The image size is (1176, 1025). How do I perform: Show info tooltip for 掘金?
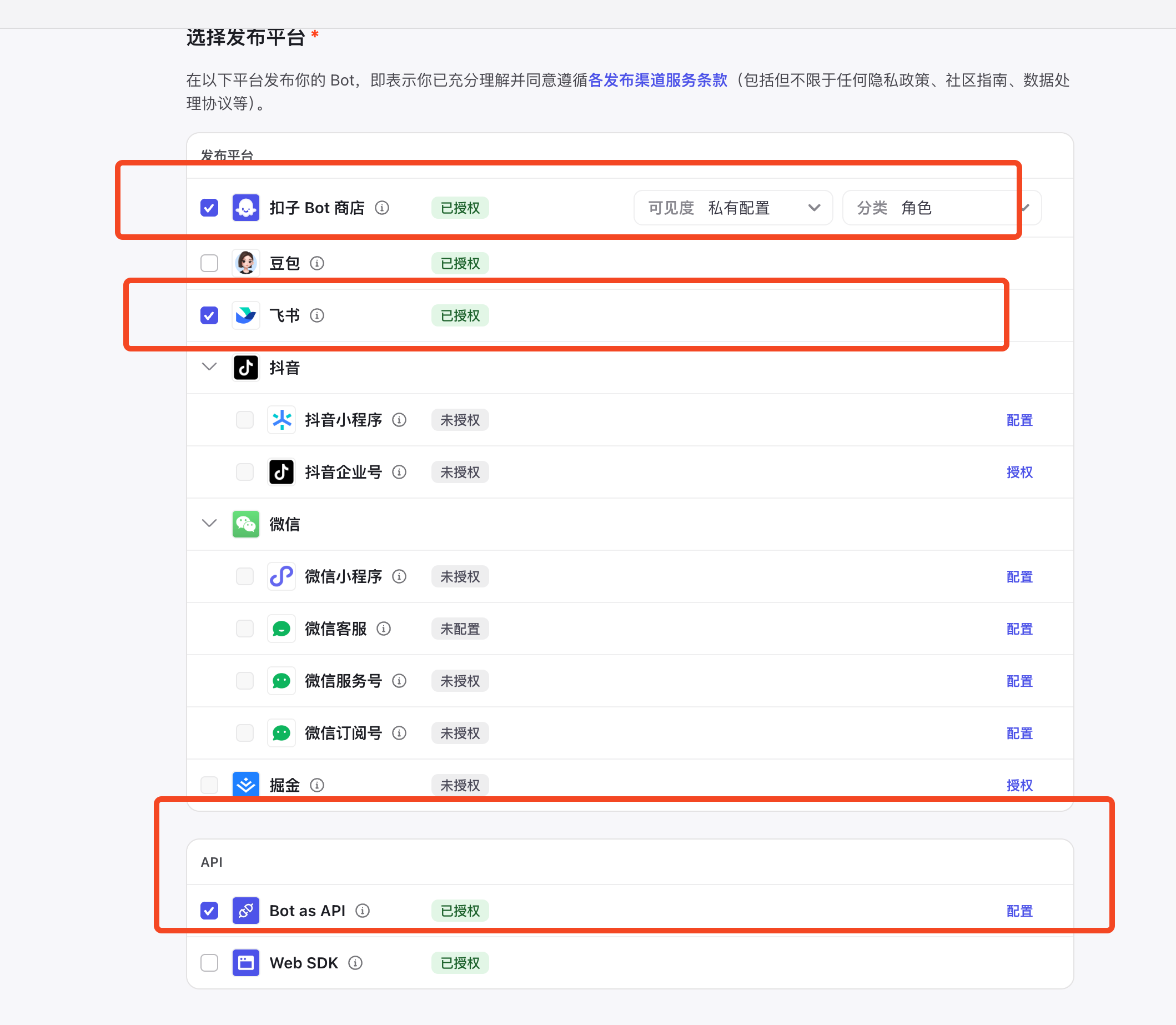[317, 785]
